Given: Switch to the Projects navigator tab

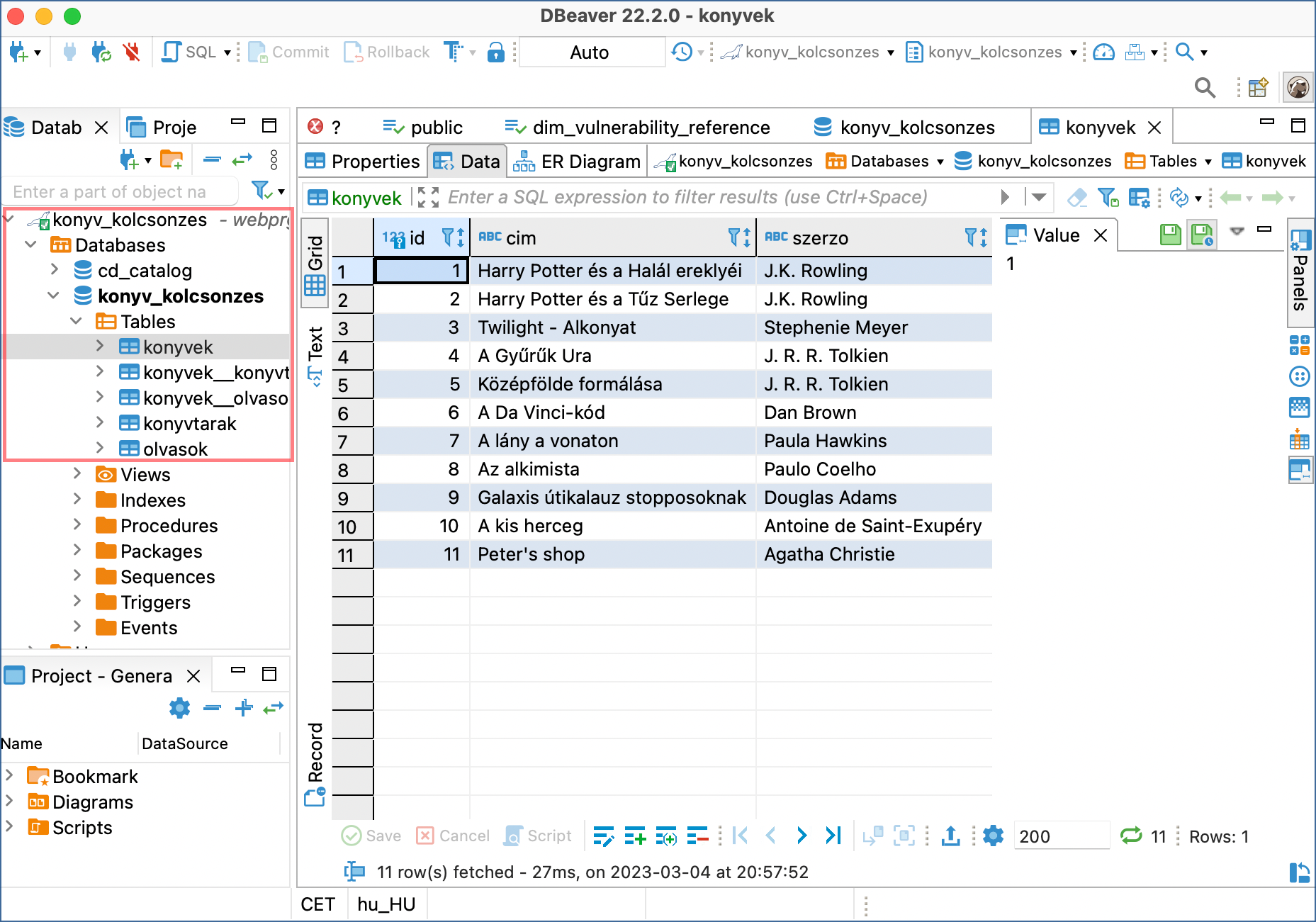Looking at the screenshot, I should coord(162,128).
